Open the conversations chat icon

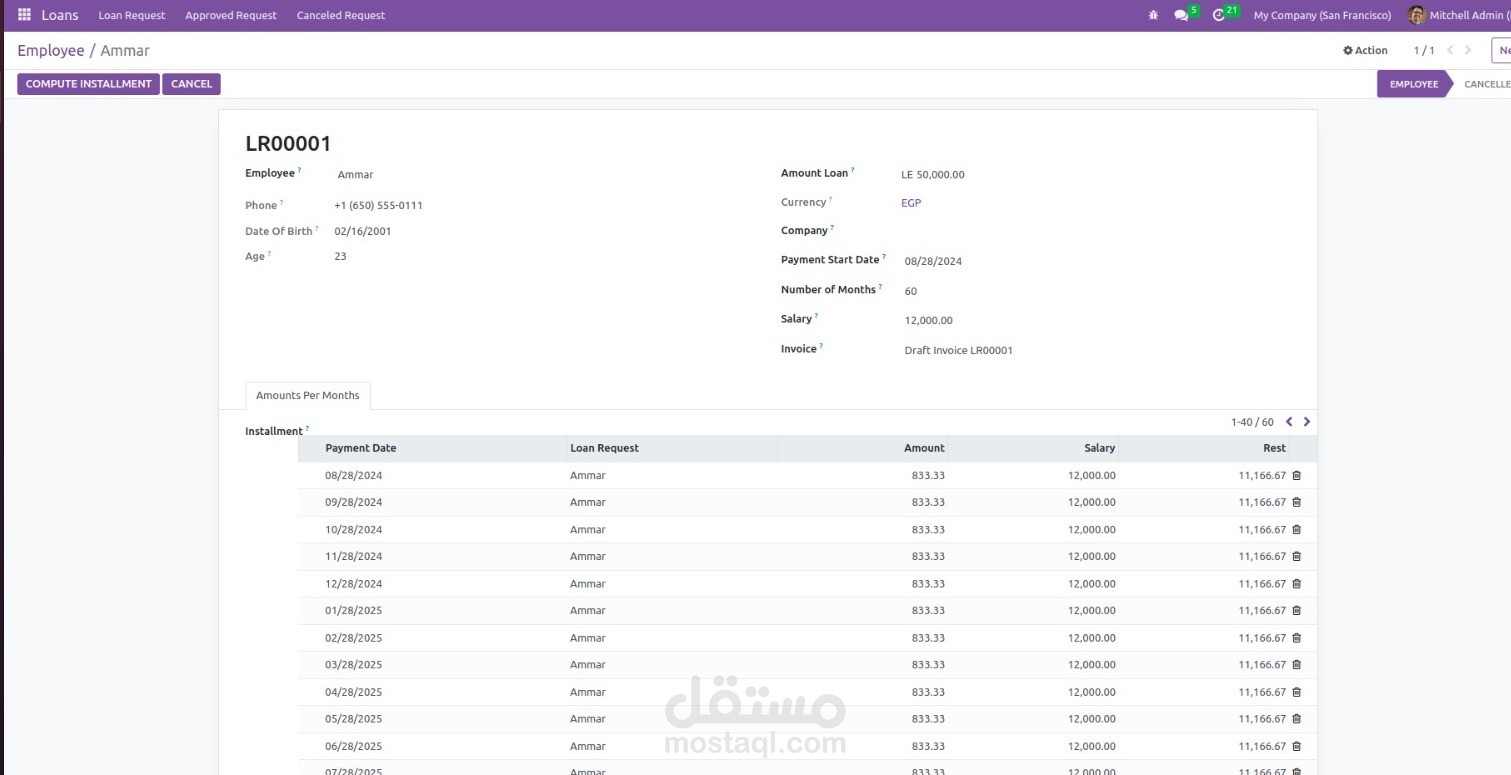pyautogui.click(x=1181, y=15)
